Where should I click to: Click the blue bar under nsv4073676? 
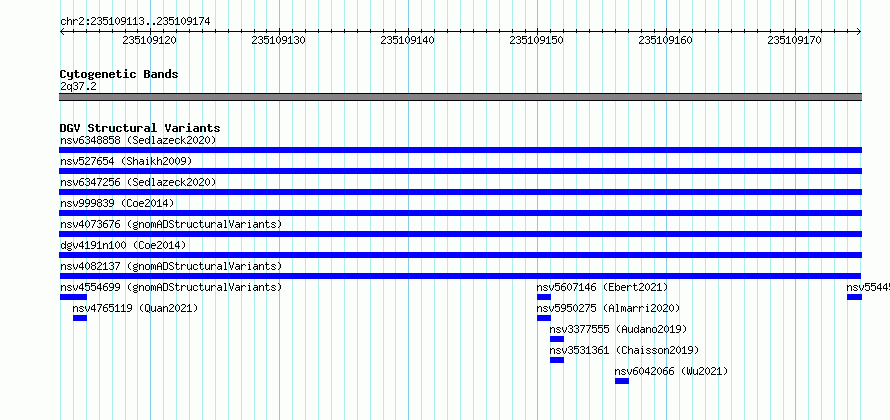460,234
